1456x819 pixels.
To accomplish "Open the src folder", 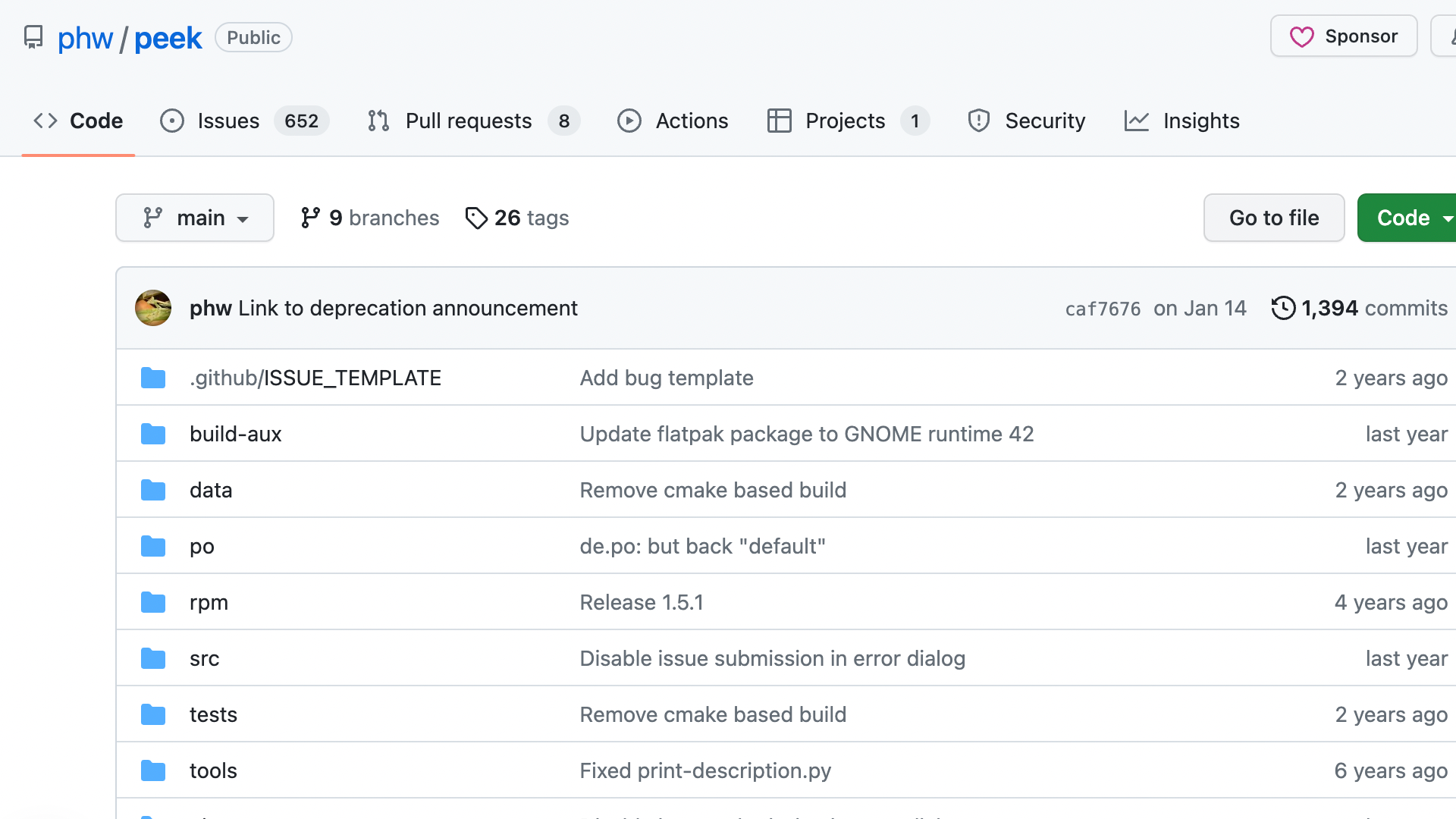I will coord(204,658).
